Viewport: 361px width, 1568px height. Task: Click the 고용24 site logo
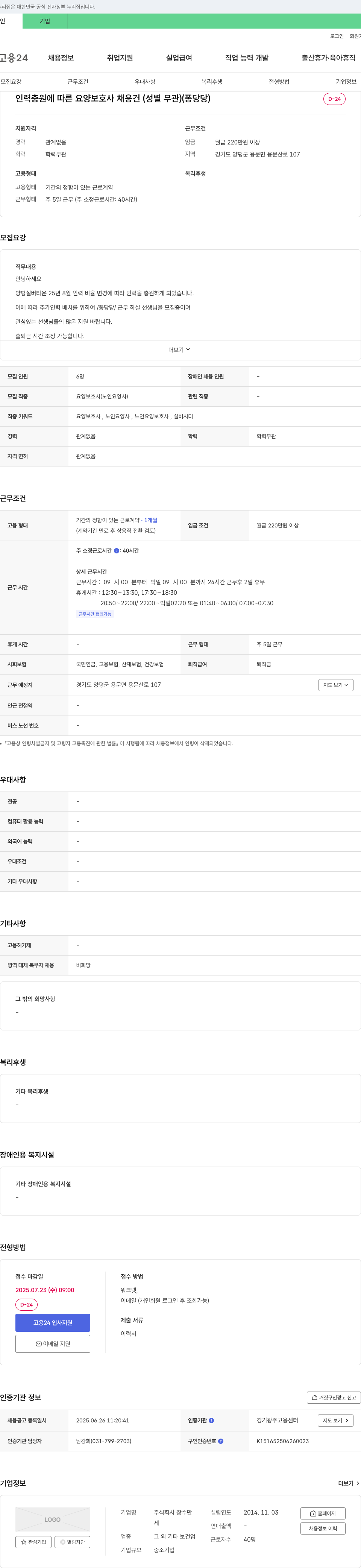[14, 58]
